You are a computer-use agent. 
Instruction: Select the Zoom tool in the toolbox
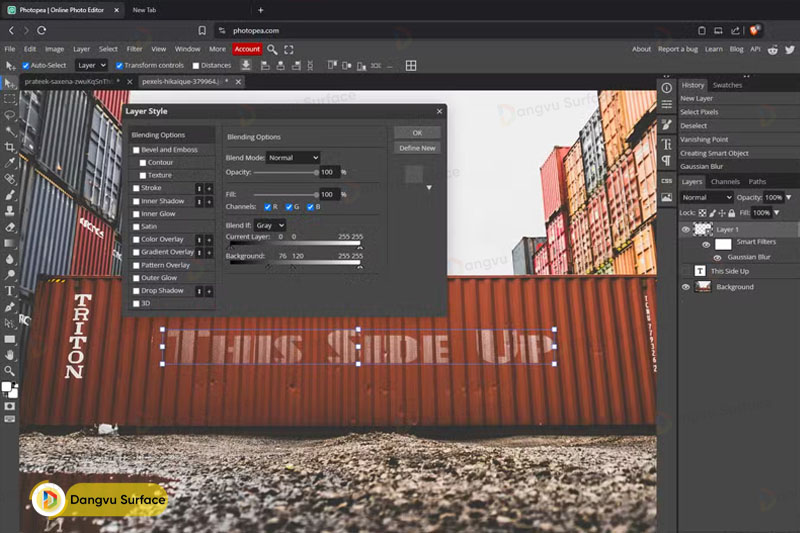click(x=10, y=371)
